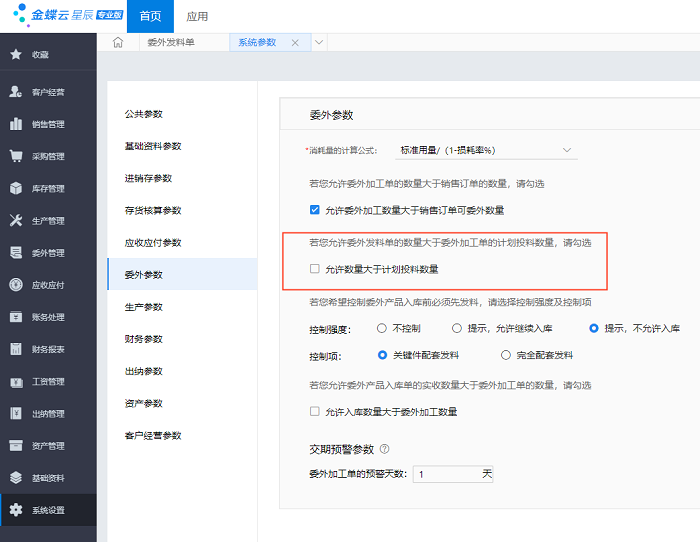Switch to the 委外发料单 tab

[171, 42]
